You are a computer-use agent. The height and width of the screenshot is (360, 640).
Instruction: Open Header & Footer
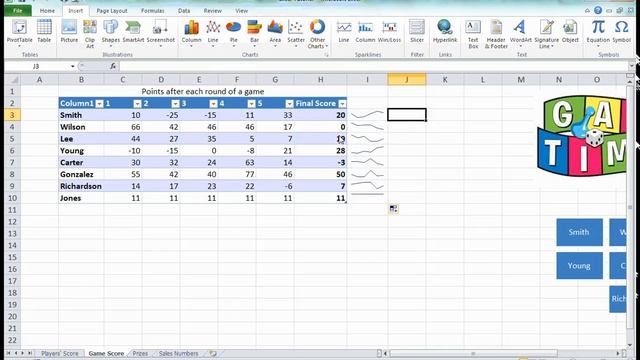tap(496, 33)
